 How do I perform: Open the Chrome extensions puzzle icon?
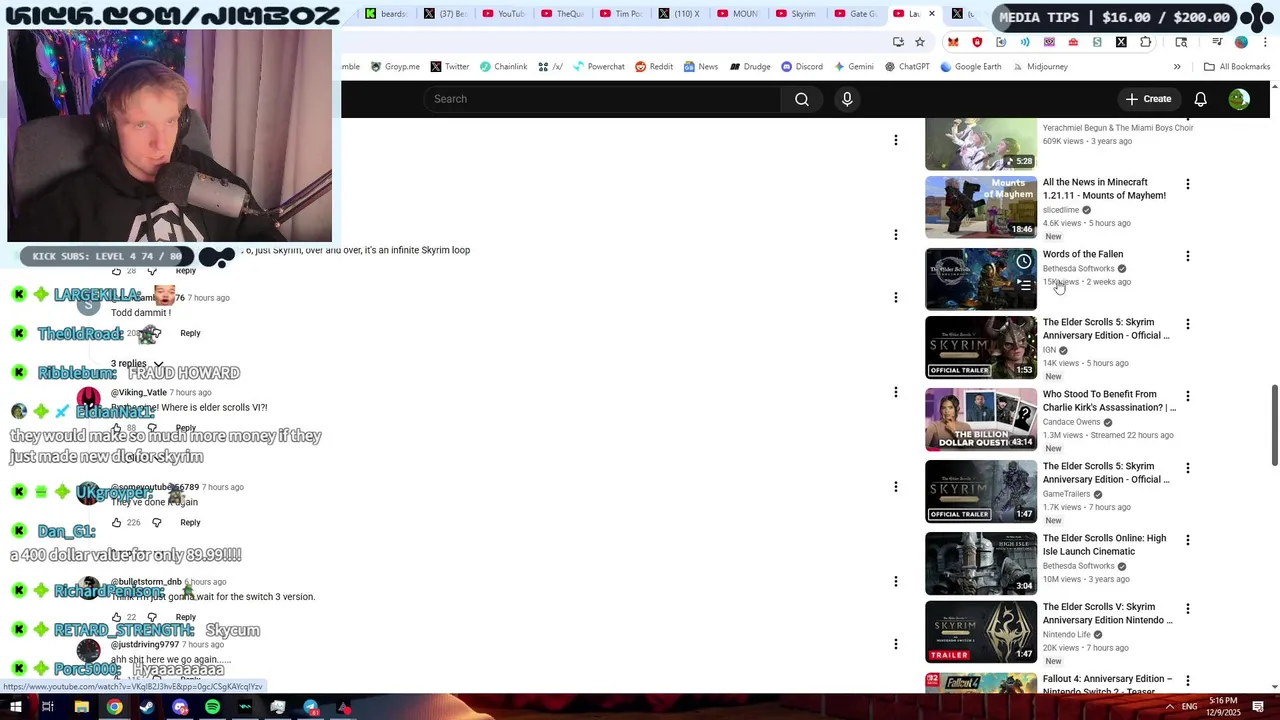1145,42
